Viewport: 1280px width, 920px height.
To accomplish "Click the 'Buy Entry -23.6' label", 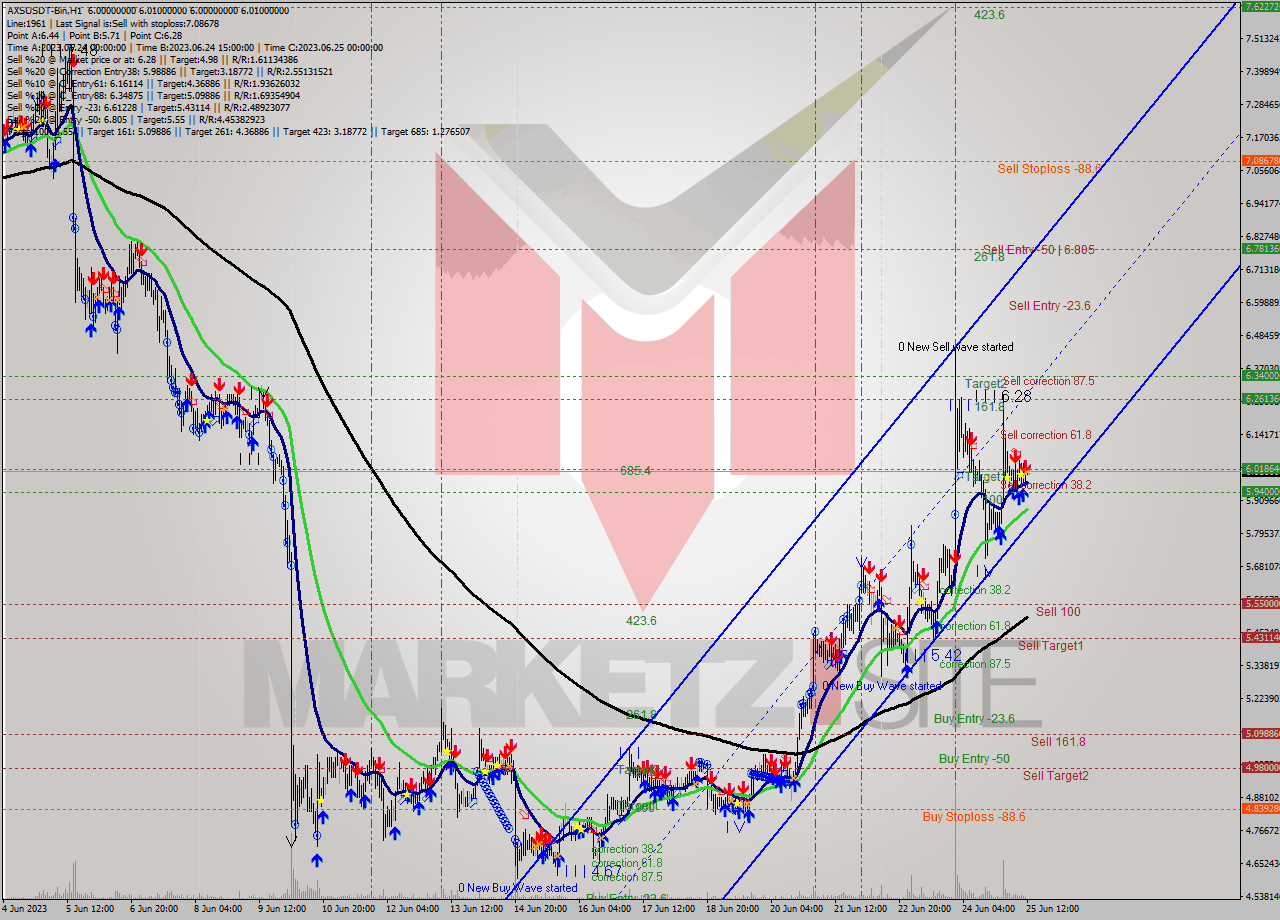I will [974, 719].
